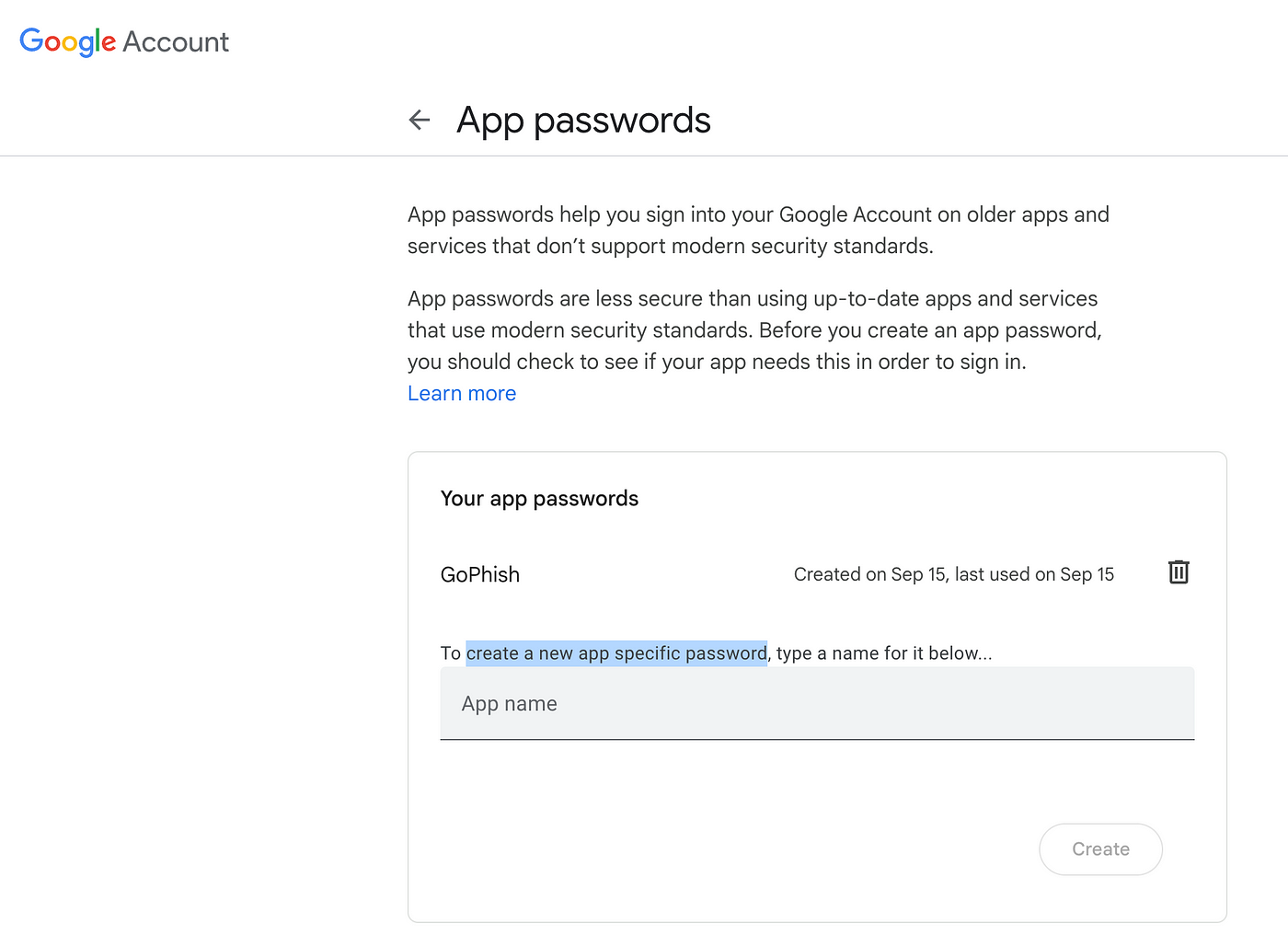Click the 'you should check to see' line
1288x935 pixels.
(x=717, y=363)
